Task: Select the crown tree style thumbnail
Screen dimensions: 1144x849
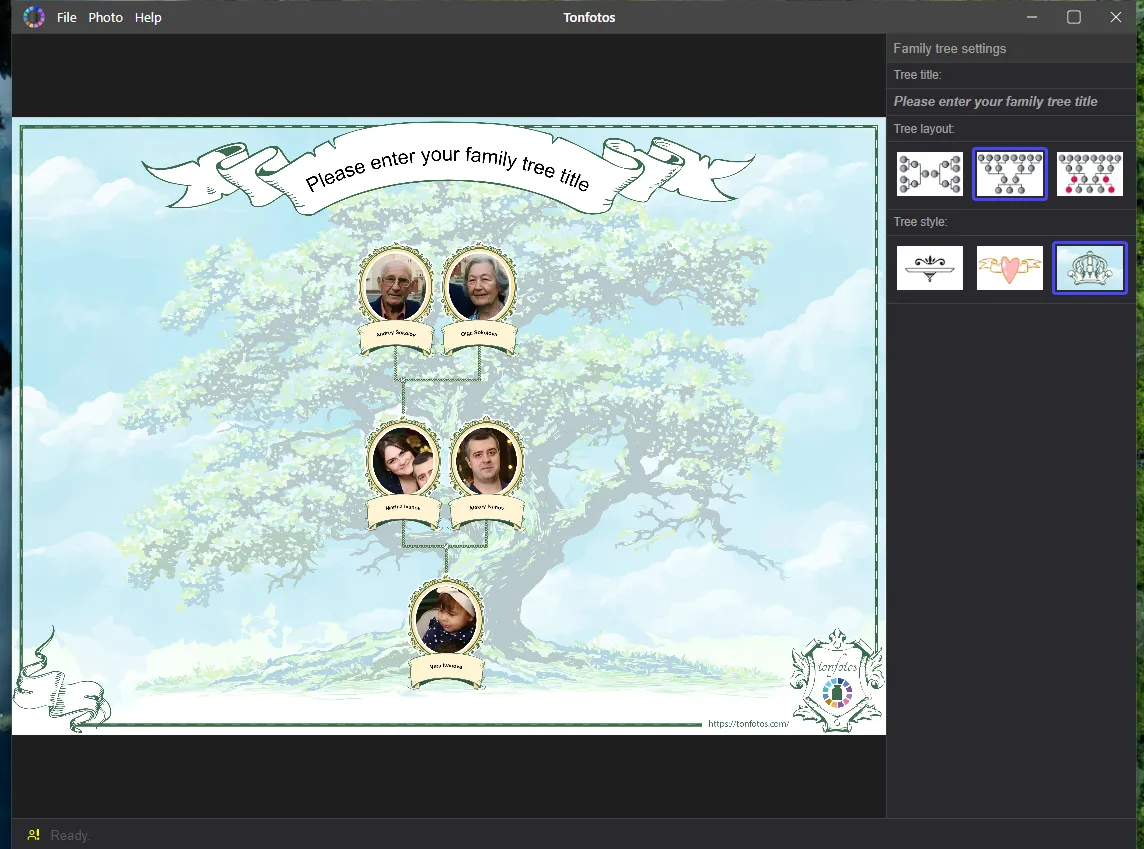Action: pos(1090,268)
